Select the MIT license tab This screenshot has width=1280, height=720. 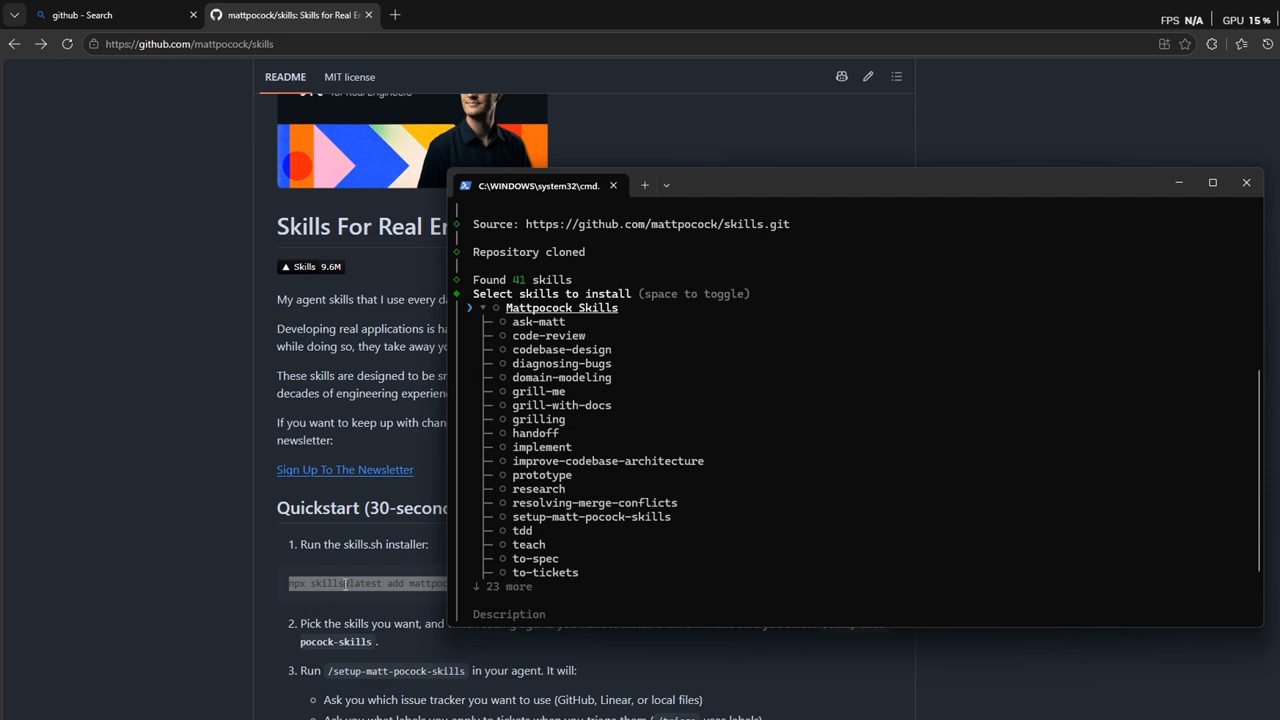pos(349,77)
